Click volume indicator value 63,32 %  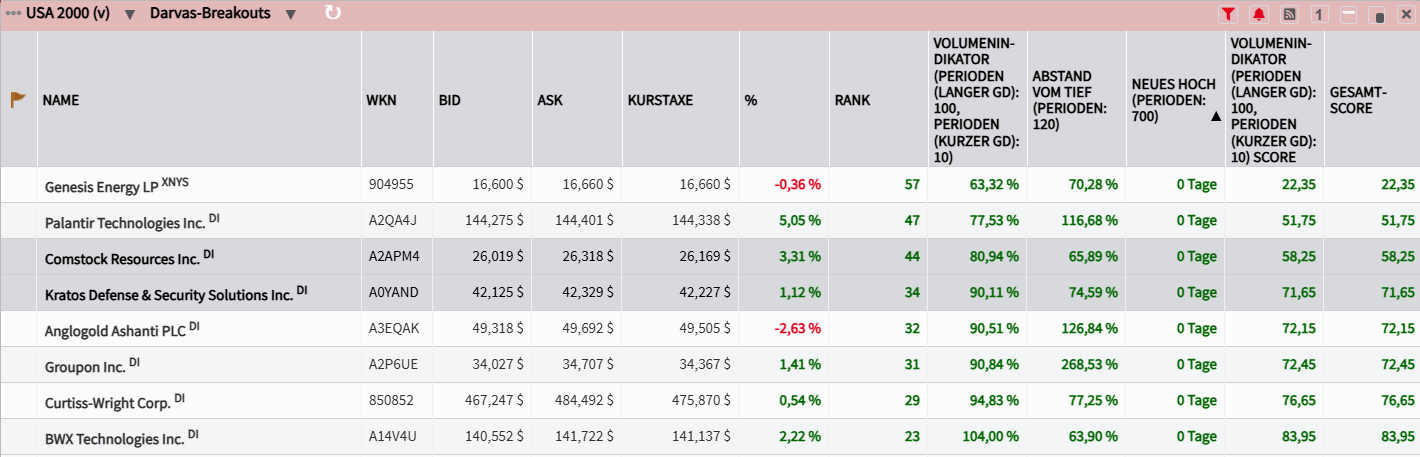(994, 185)
